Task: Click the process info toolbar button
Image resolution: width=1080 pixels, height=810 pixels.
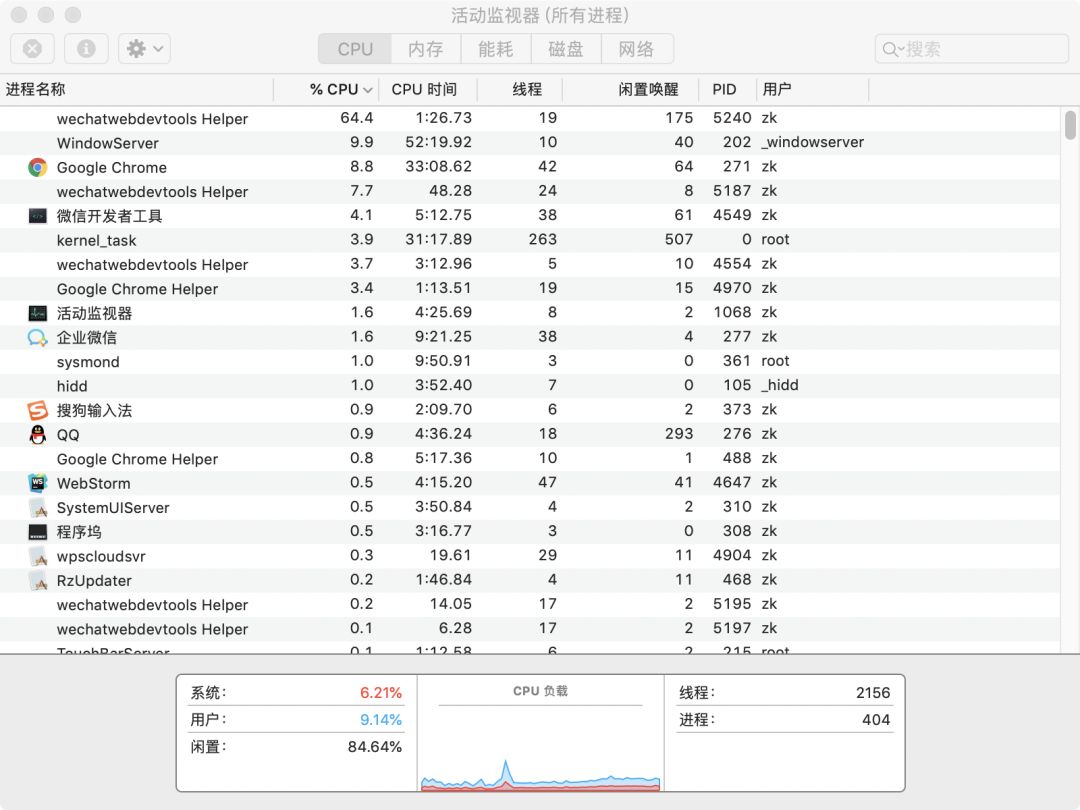Action: (x=86, y=49)
